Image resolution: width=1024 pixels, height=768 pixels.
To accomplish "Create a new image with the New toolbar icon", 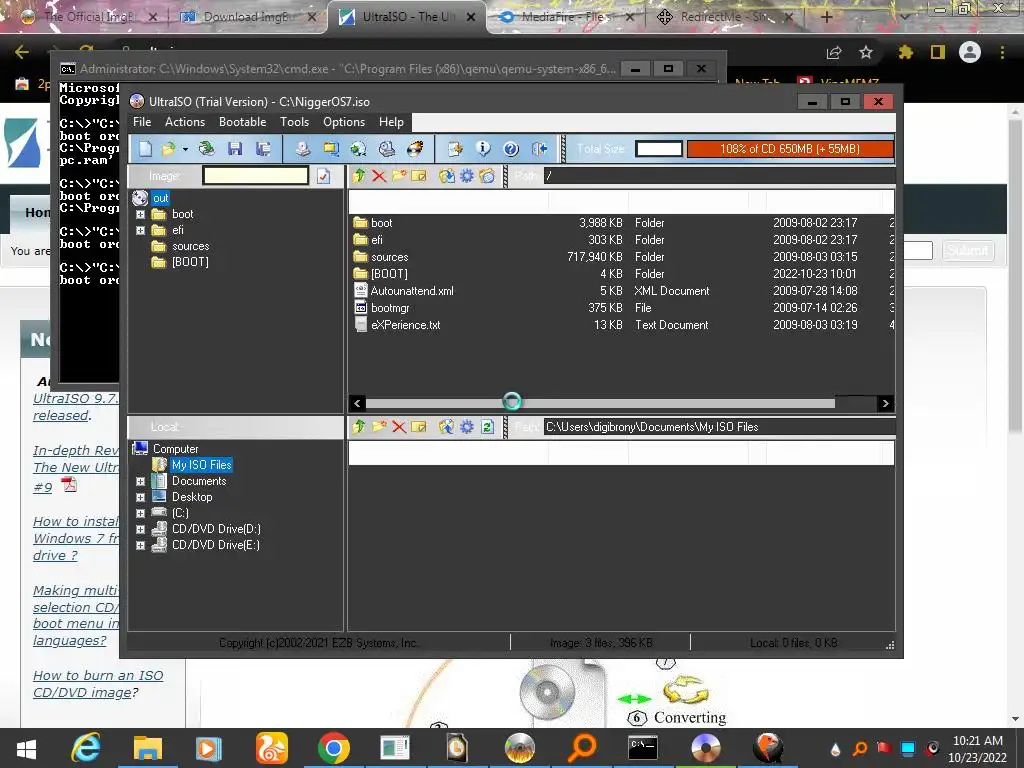I will [145, 149].
